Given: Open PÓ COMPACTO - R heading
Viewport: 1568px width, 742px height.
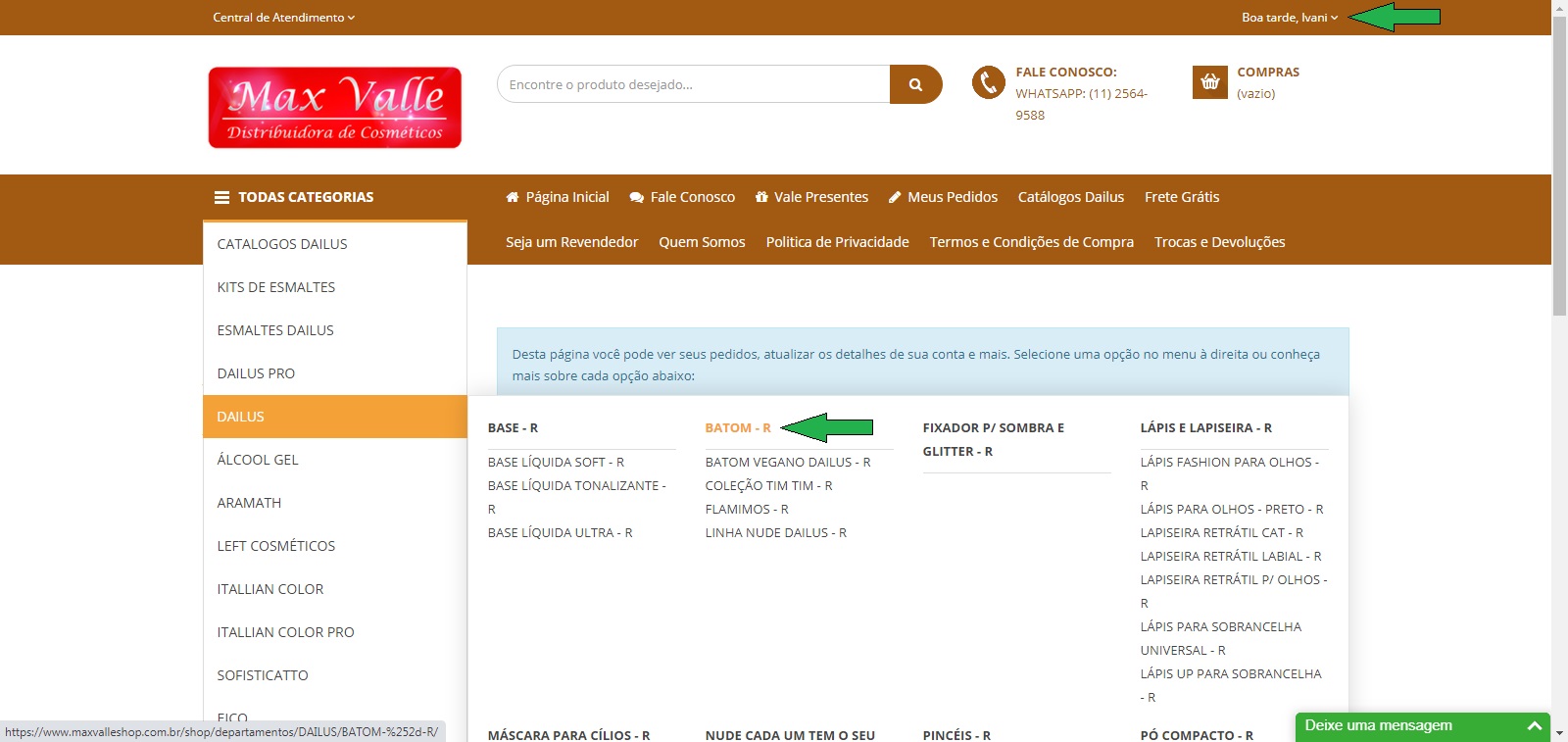Looking at the screenshot, I should pyautogui.click(x=1197, y=735).
